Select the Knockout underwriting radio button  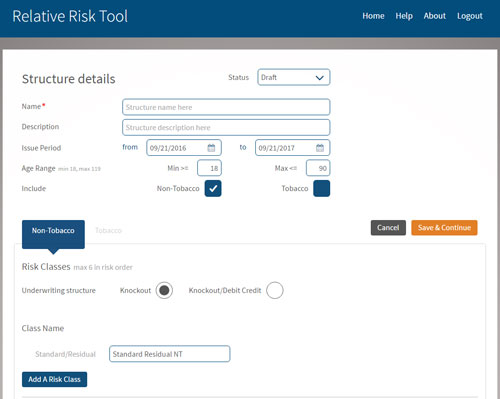164,290
